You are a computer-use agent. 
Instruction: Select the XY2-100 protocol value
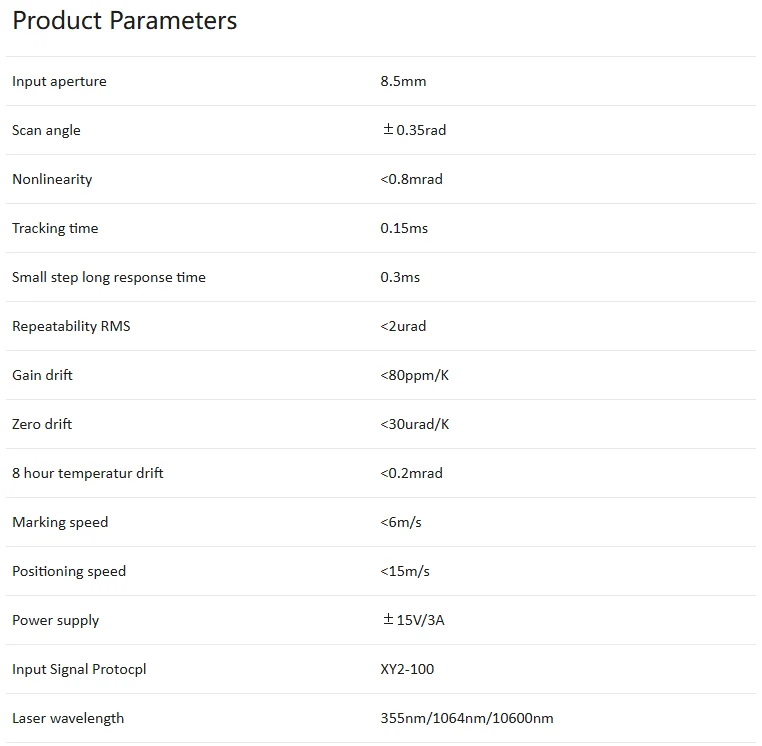[x=407, y=669]
